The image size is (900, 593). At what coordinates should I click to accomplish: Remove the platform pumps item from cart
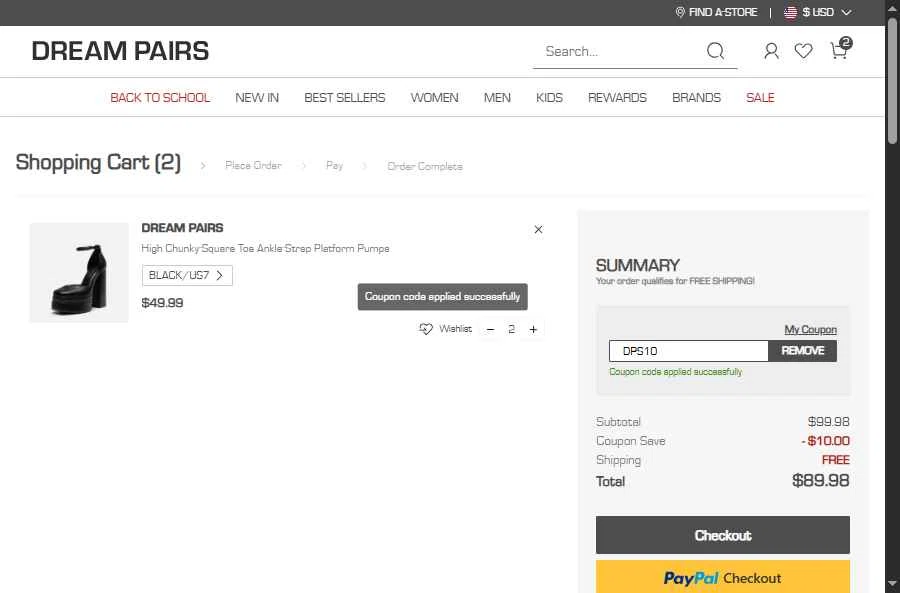pyautogui.click(x=538, y=230)
